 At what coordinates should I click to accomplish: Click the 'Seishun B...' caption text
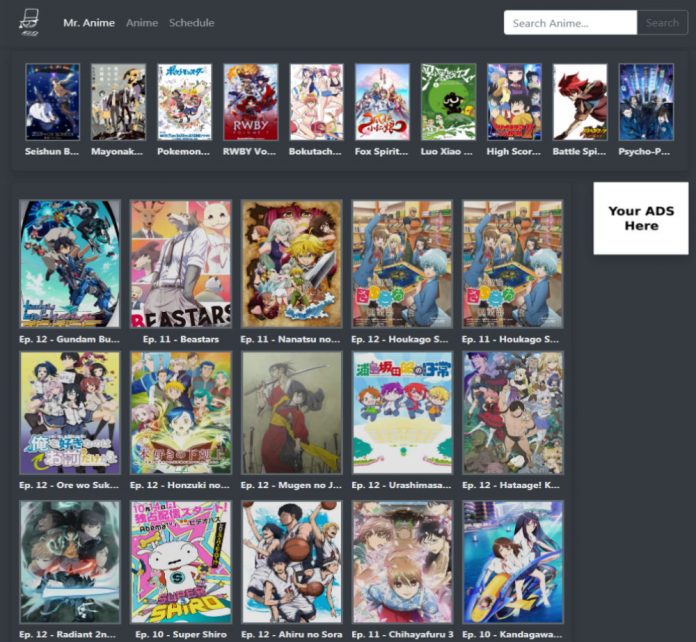tap(52, 151)
